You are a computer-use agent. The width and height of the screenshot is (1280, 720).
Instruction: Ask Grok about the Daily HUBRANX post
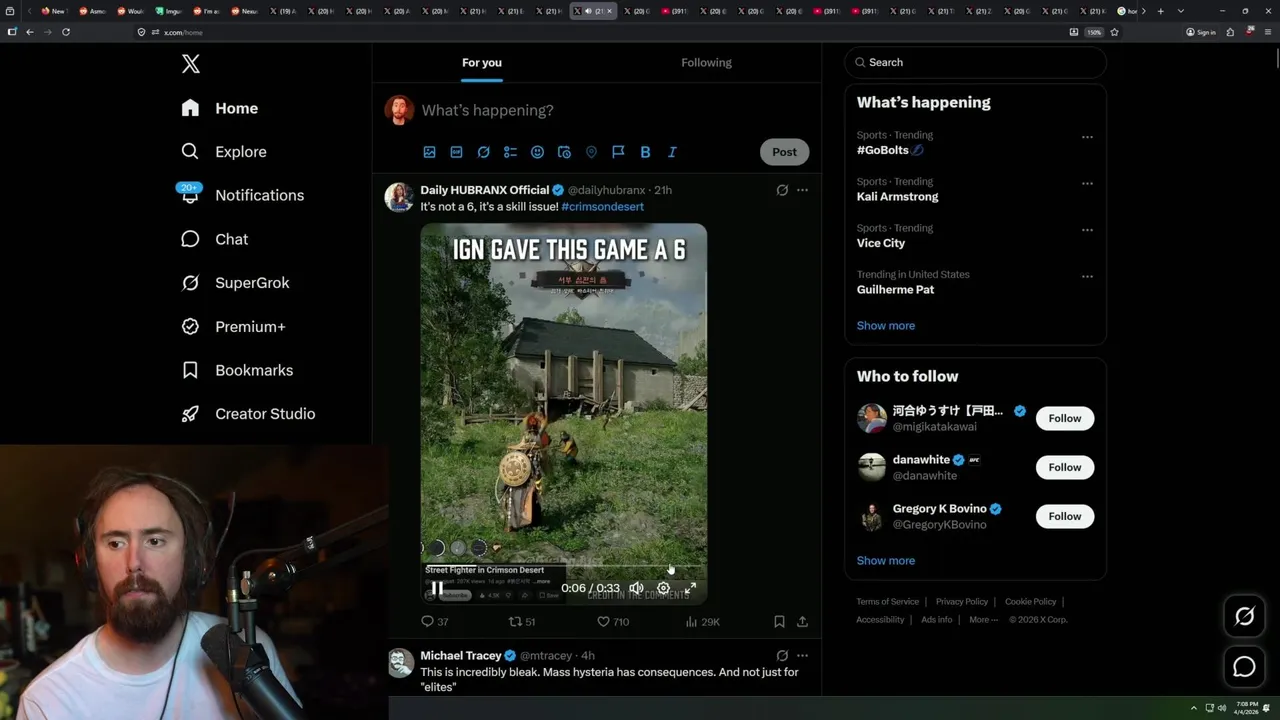coord(782,190)
